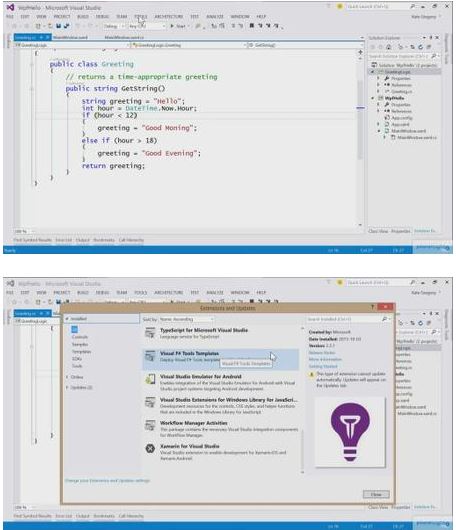Open the Output tab in top window
This screenshot has height=530, width=456.
82,240
